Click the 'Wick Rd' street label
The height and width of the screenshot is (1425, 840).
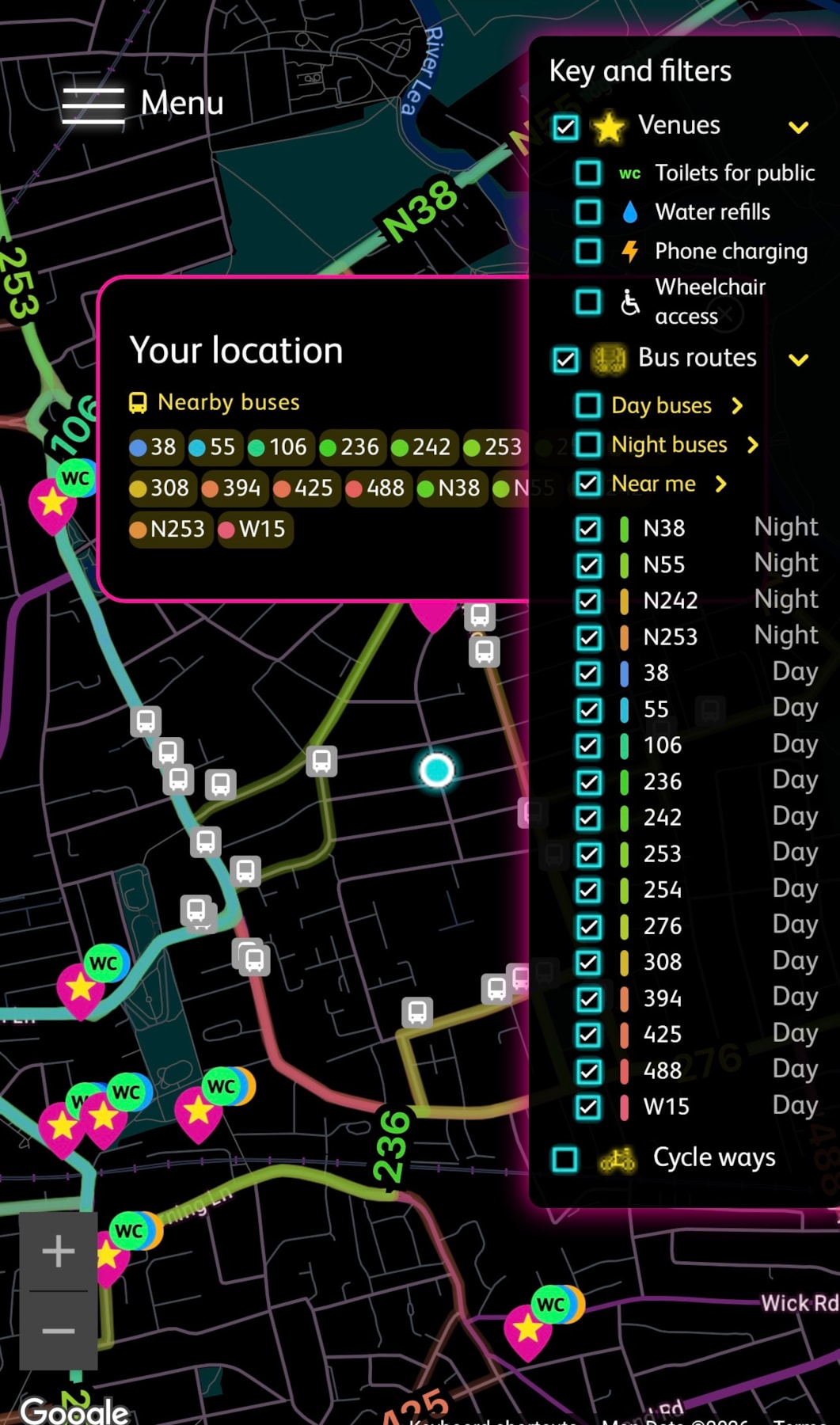point(800,1303)
